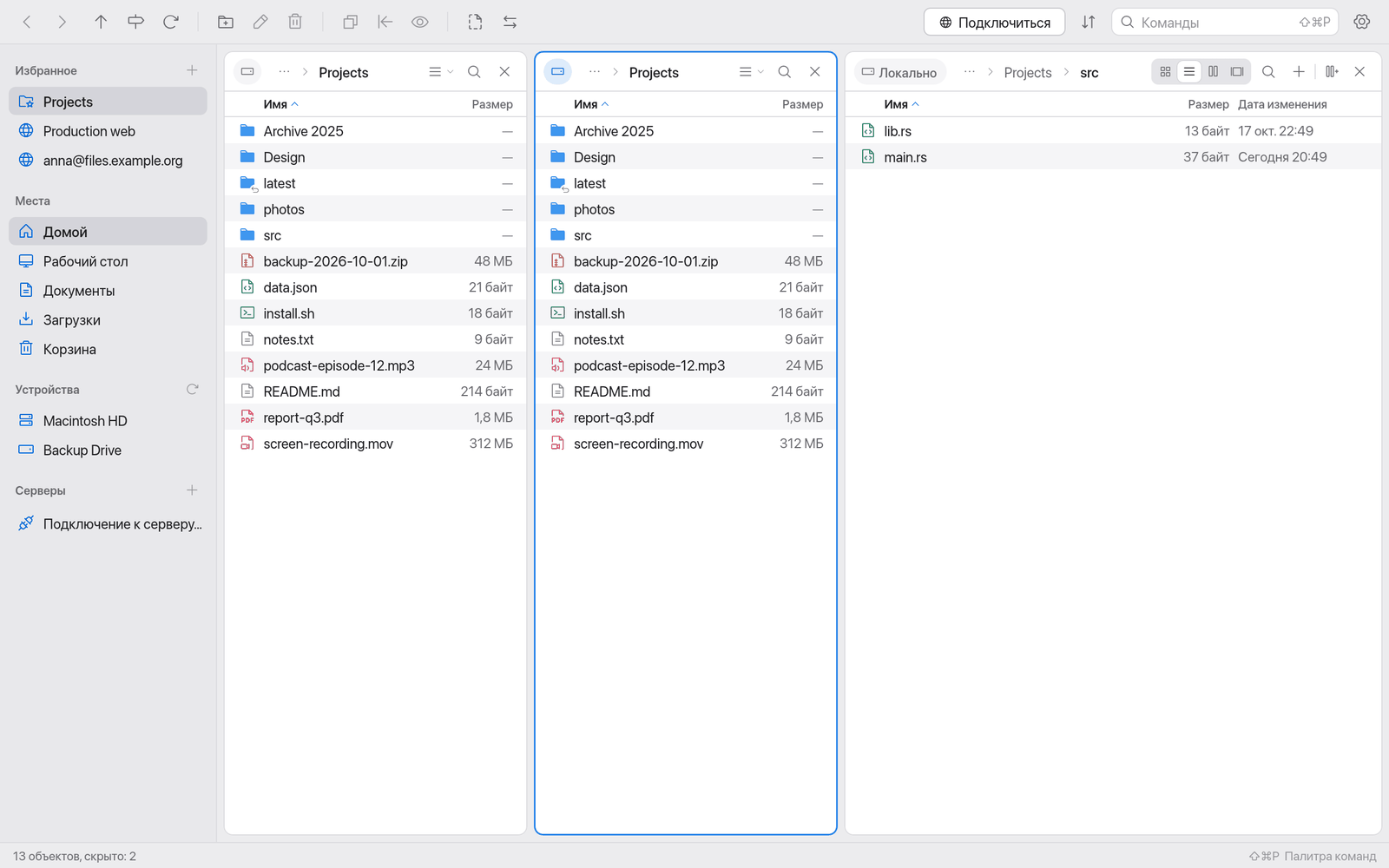Expand path ellipsis in left Projects pane
This screenshot has width=1389, height=868.
pyautogui.click(x=284, y=72)
